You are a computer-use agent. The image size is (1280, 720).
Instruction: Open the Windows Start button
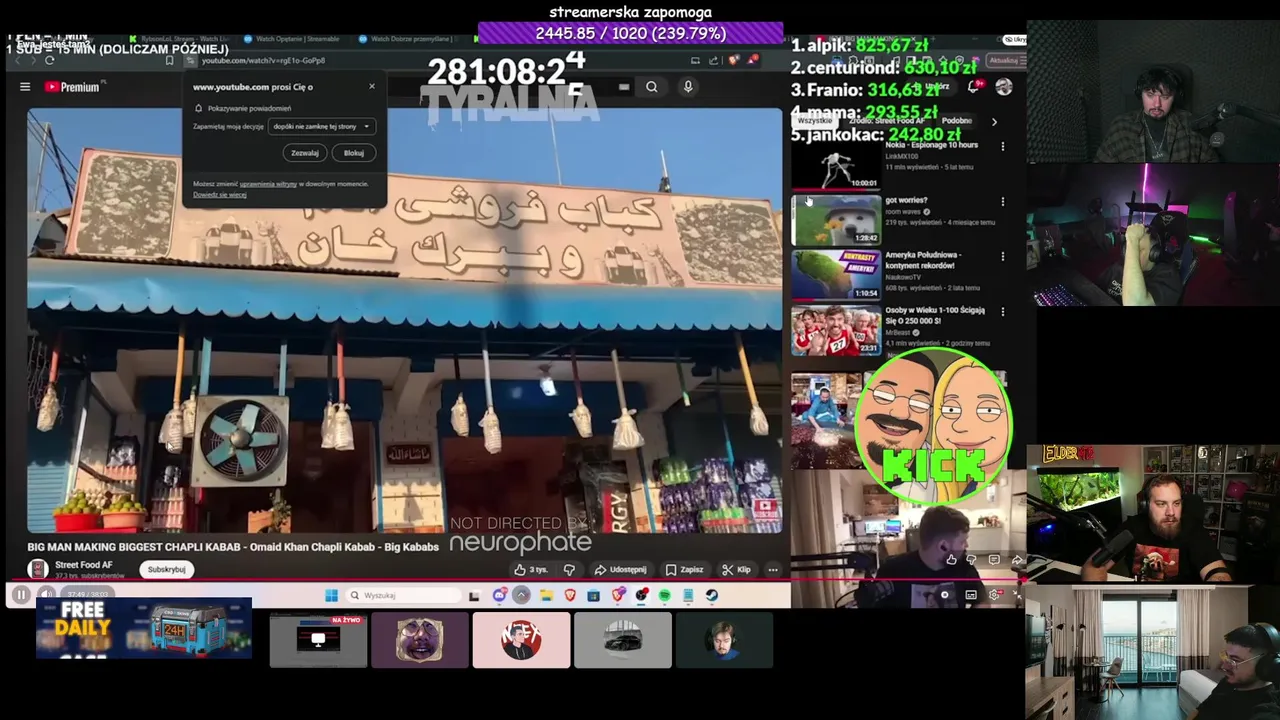[x=331, y=596]
